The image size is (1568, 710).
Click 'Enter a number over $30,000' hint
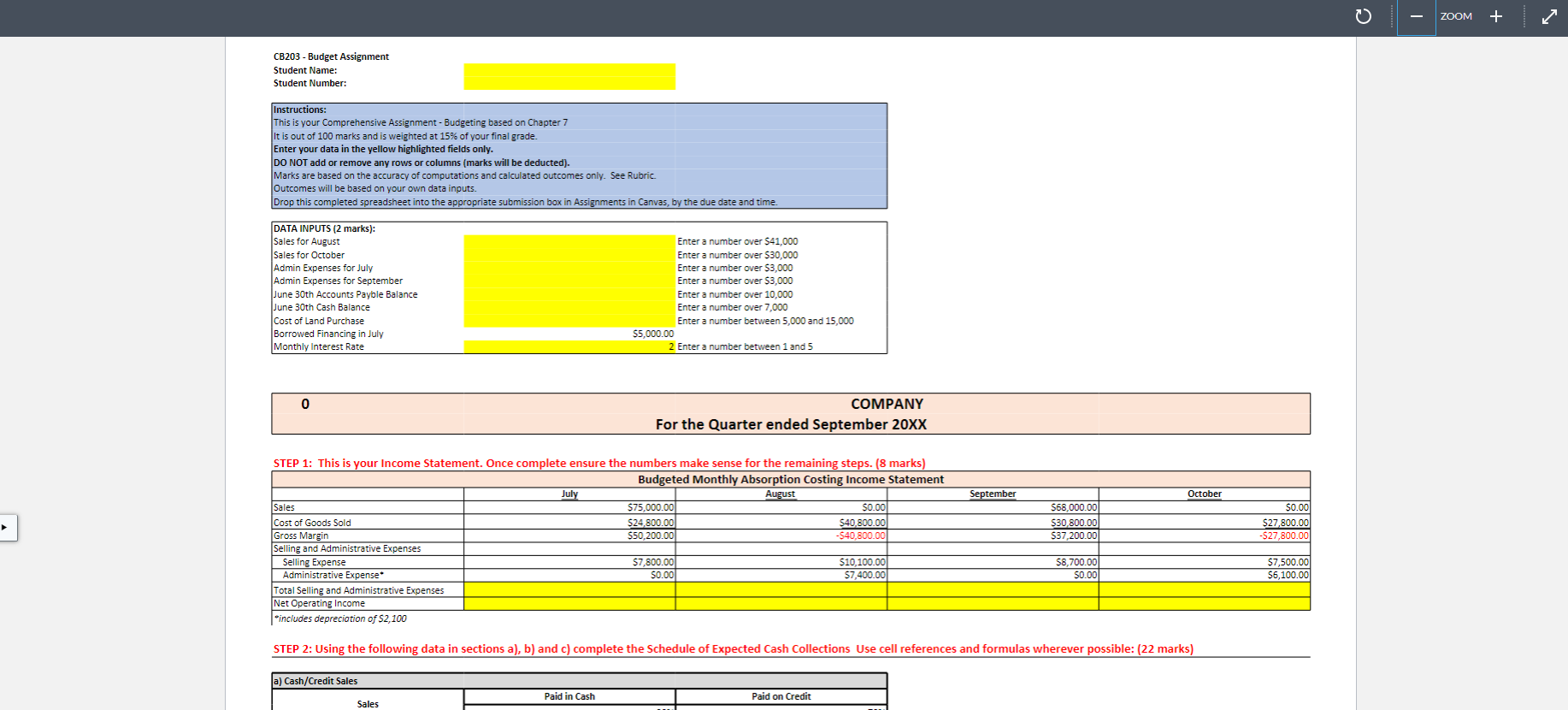tap(738, 255)
